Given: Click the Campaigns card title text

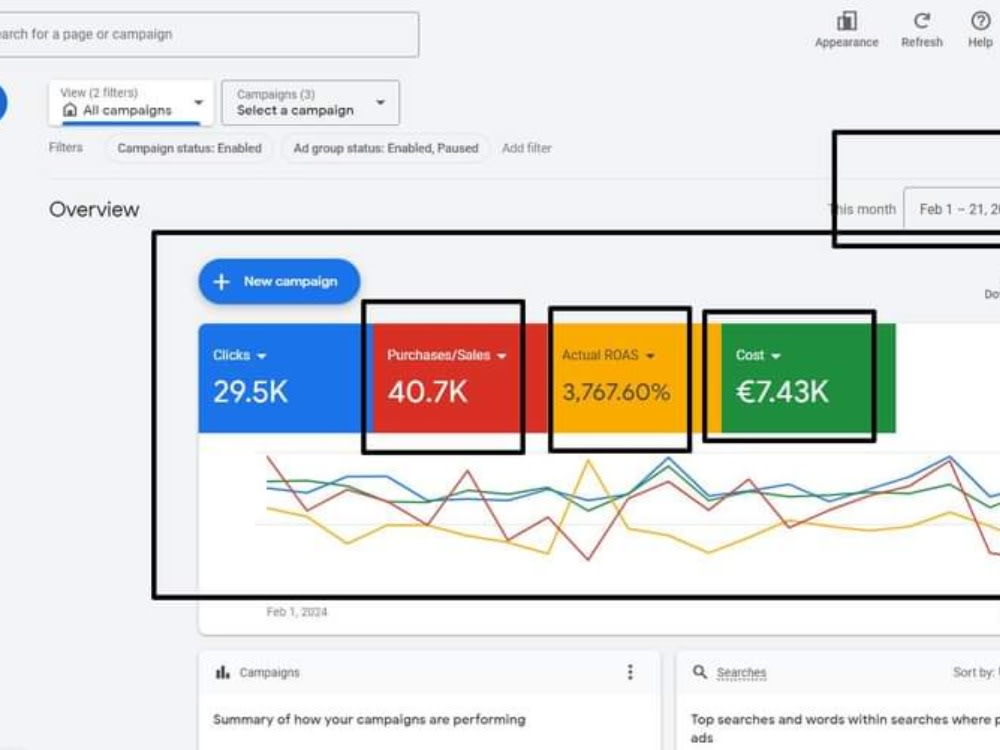Looking at the screenshot, I should click(x=269, y=673).
